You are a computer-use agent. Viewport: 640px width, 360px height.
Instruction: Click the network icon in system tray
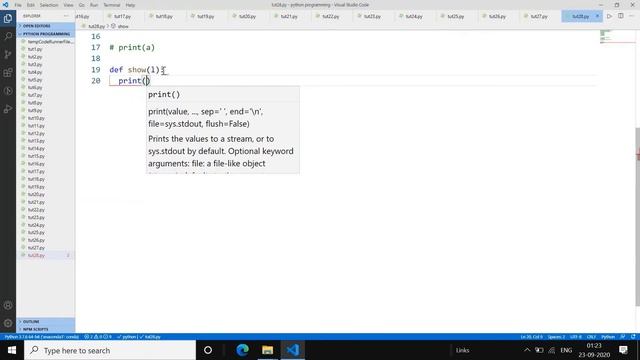click(552, 350)
